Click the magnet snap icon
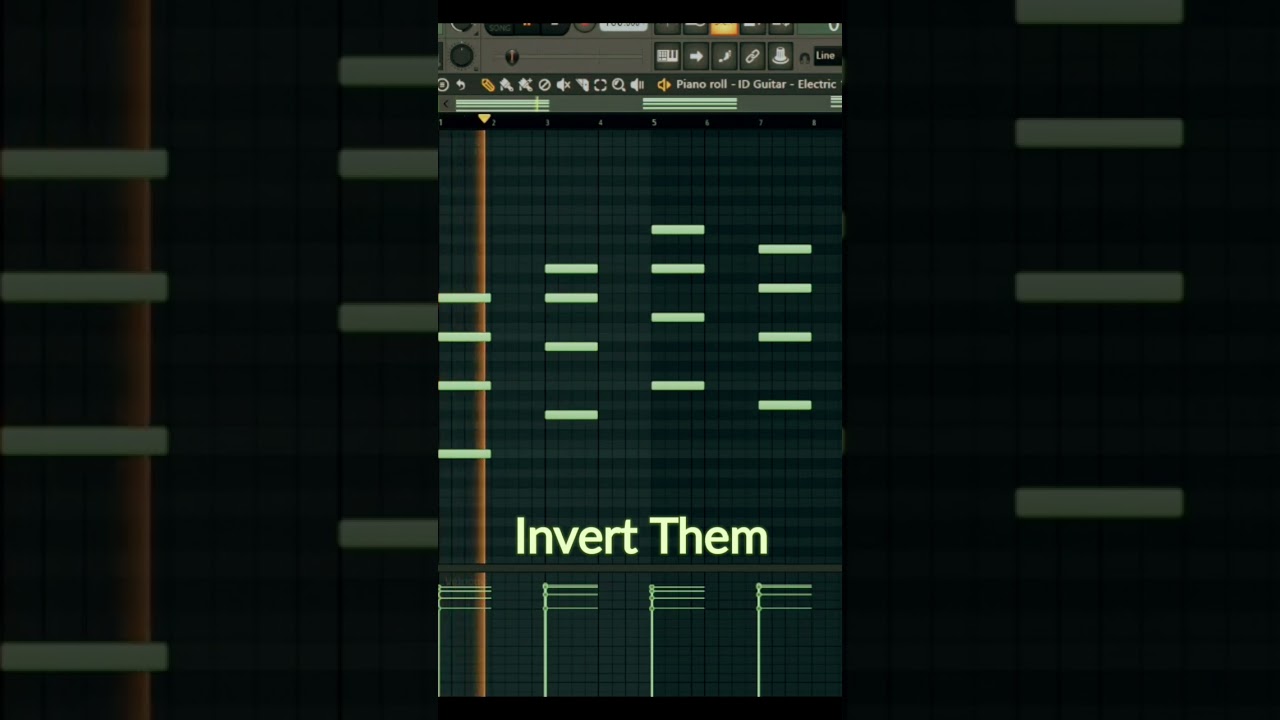The width and height of the screenshot is (1280, 720). pos(804,58)
